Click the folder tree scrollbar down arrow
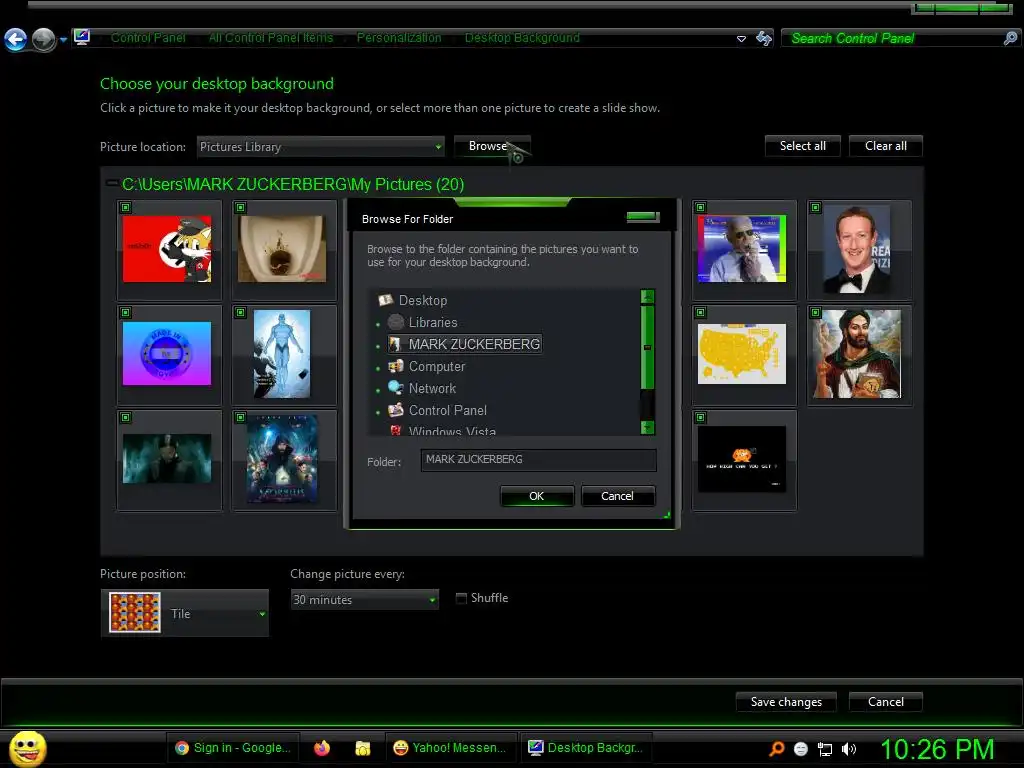The width and height of the screenshot is (1024, 768). pyautogui.click(x=647, y=428)
